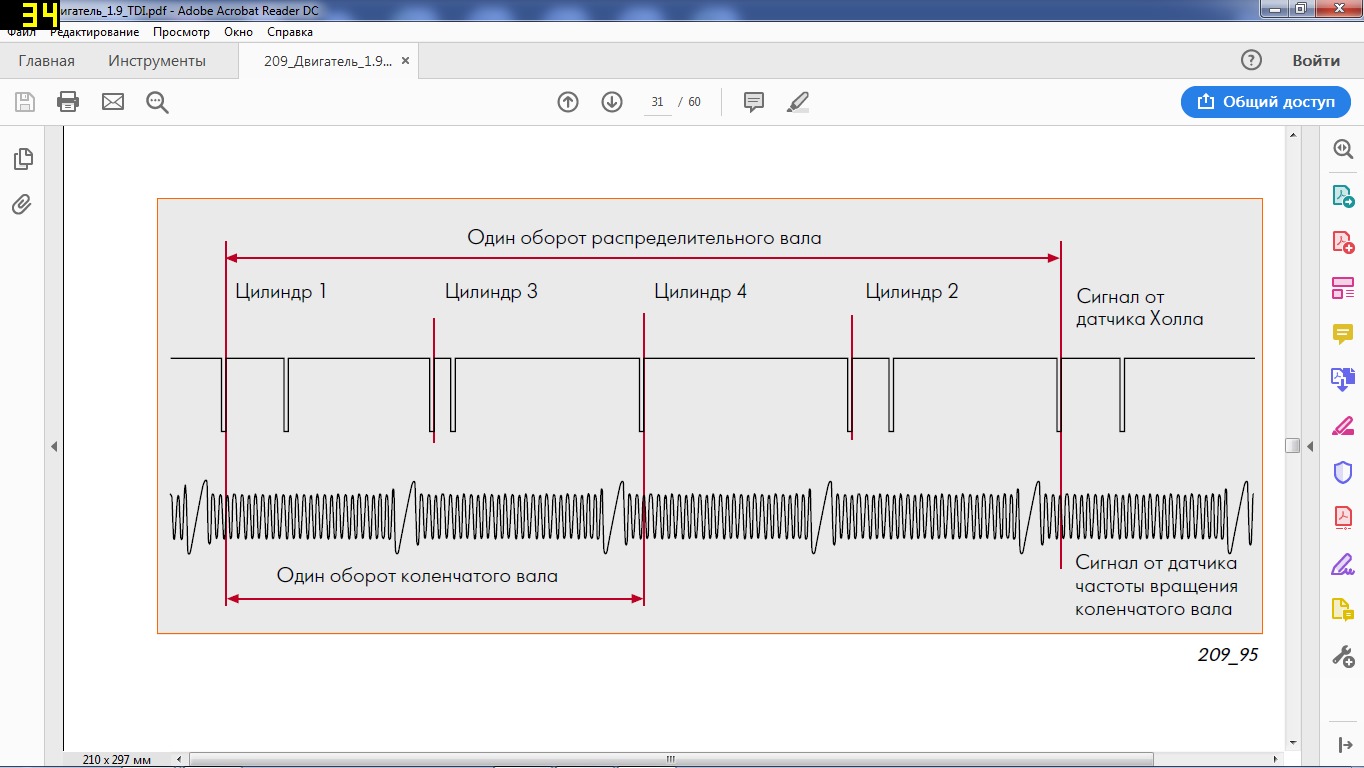The height and width of the screenshot is (768, 1364).
Task: Open the Окно menu
Action: tap(238, 32)
